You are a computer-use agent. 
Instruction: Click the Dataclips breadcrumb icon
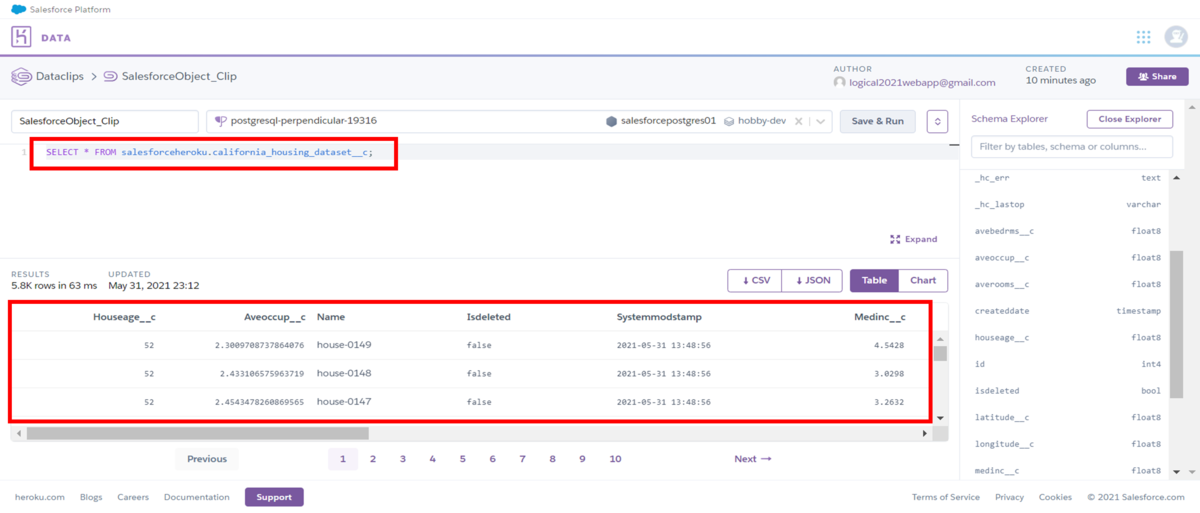[x=20, y=76]
